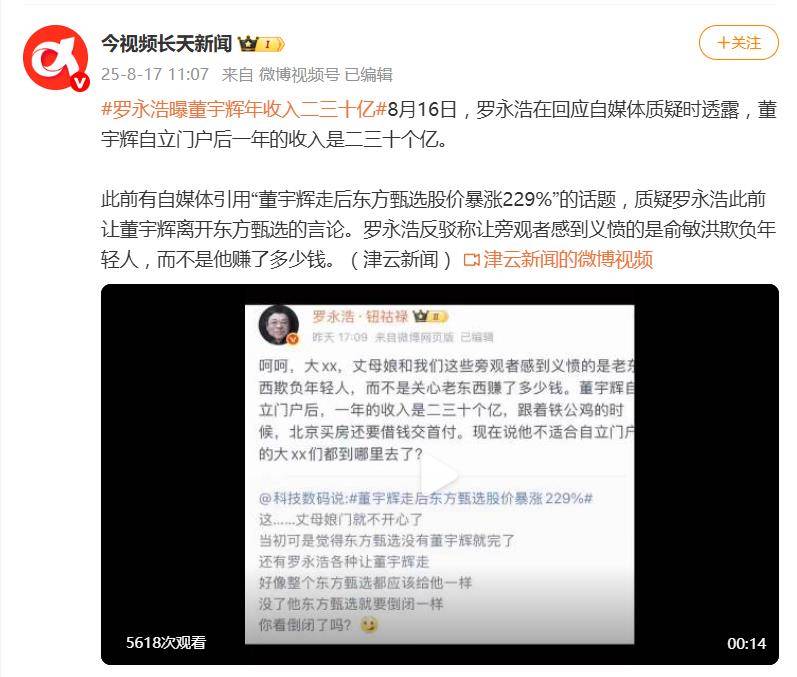Click the video icon before 津云新闻的微博视频
Viewport: 797px width, 677px height.
[x=472, y=260]
